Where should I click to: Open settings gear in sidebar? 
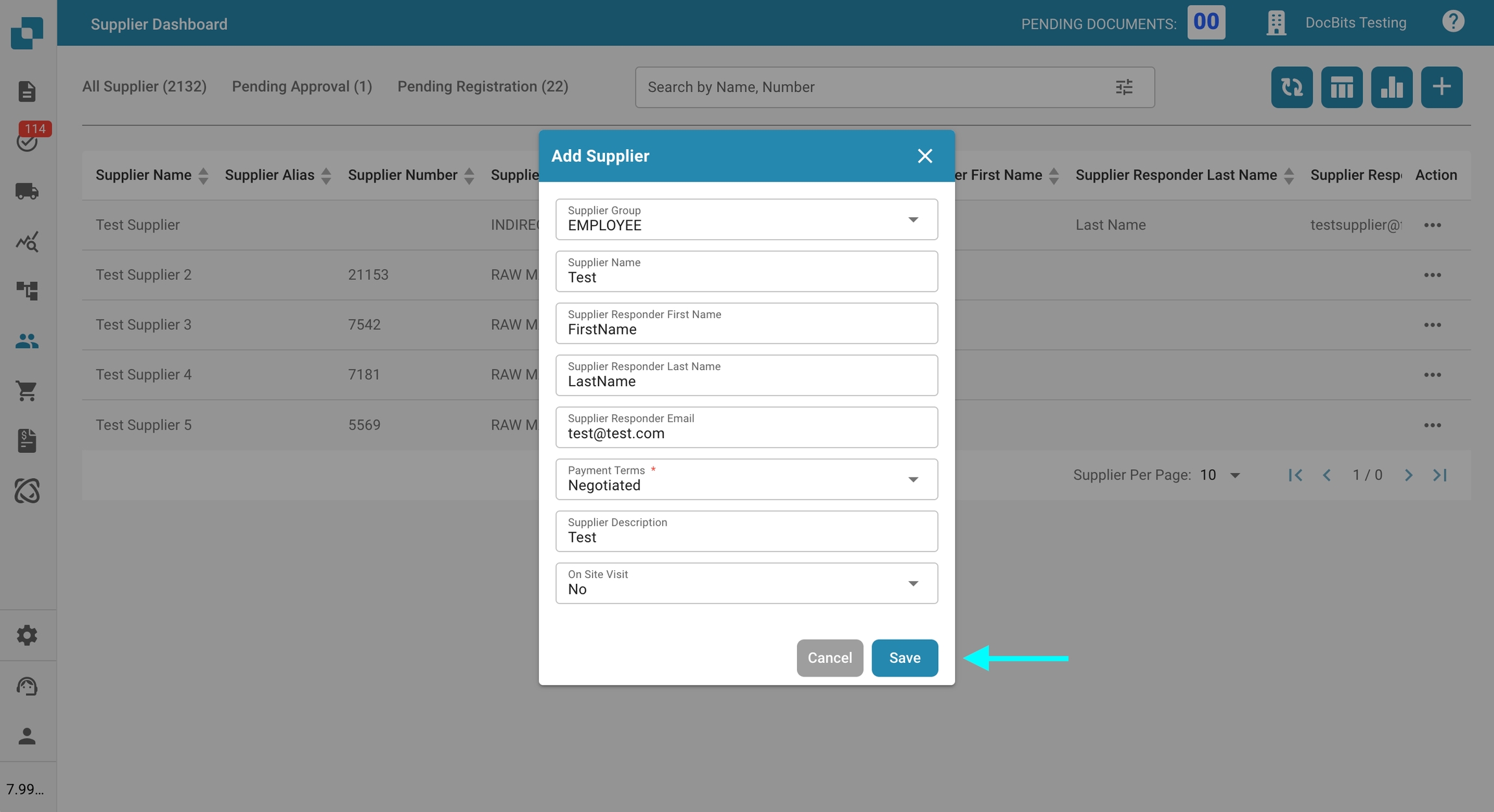click(27, 635)
